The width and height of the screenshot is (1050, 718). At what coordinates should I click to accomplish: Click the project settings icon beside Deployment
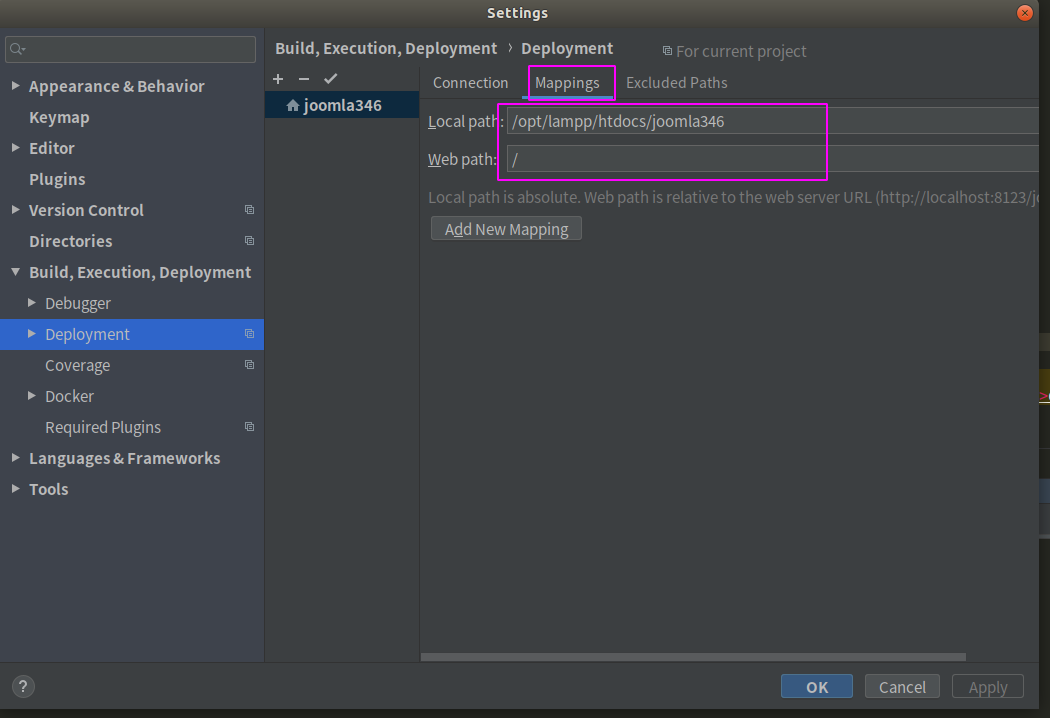pyautogui.click(x=249, y=334)
